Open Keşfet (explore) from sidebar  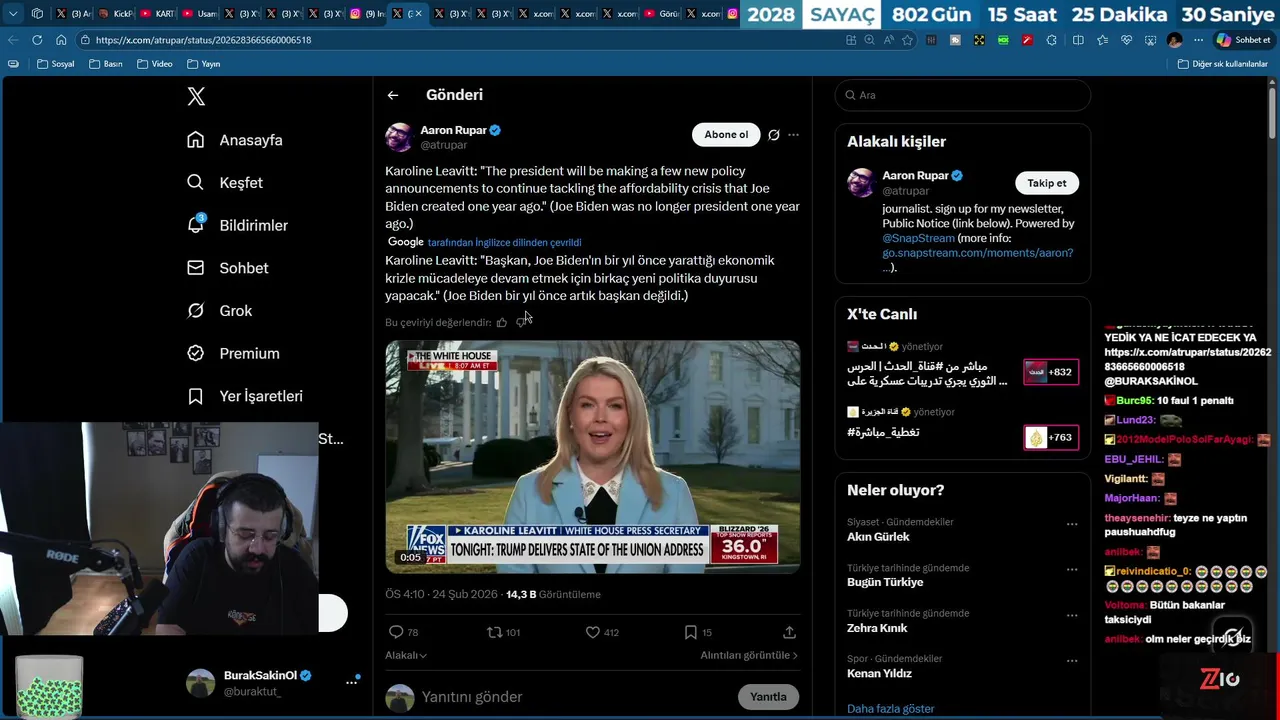(x=225, y=183)
